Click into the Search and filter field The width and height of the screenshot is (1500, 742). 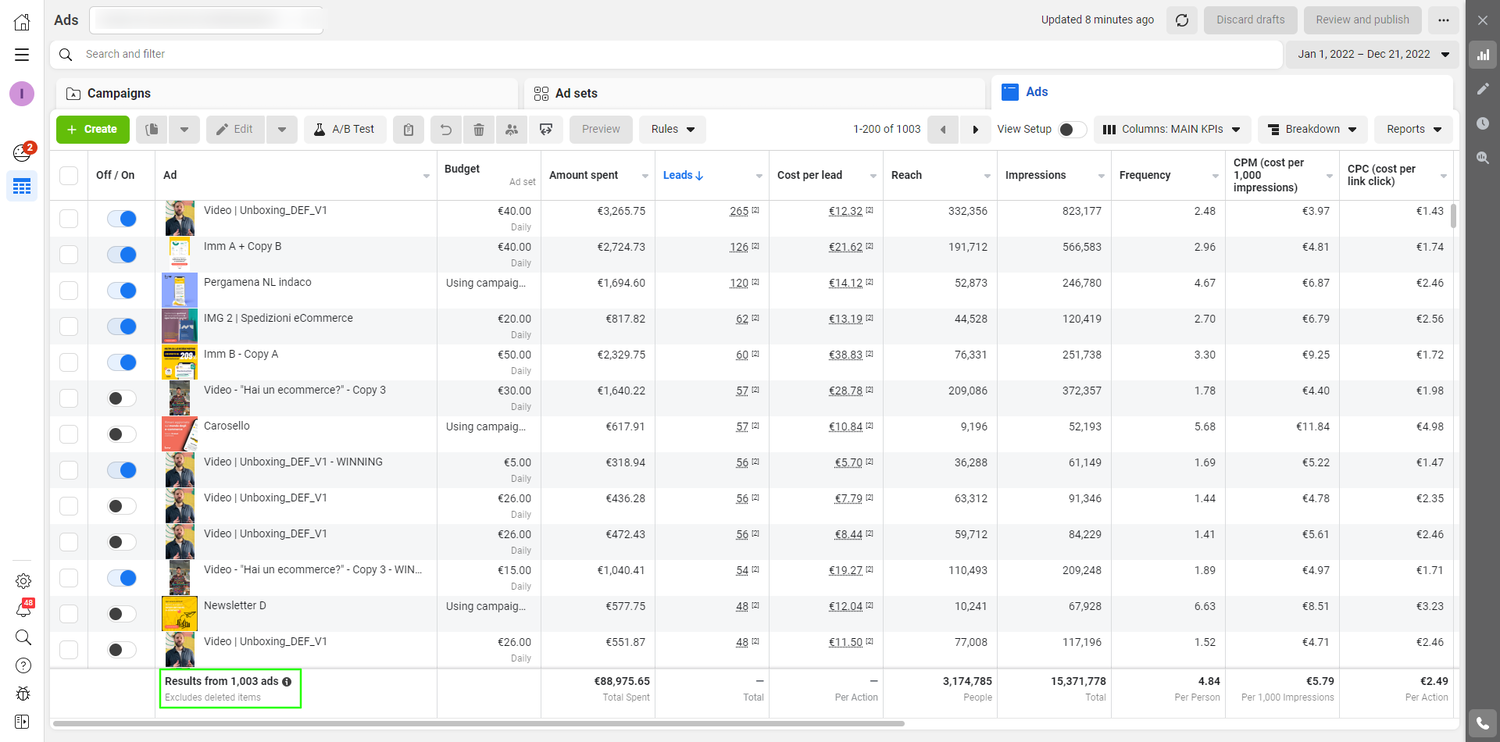(666, 54)
